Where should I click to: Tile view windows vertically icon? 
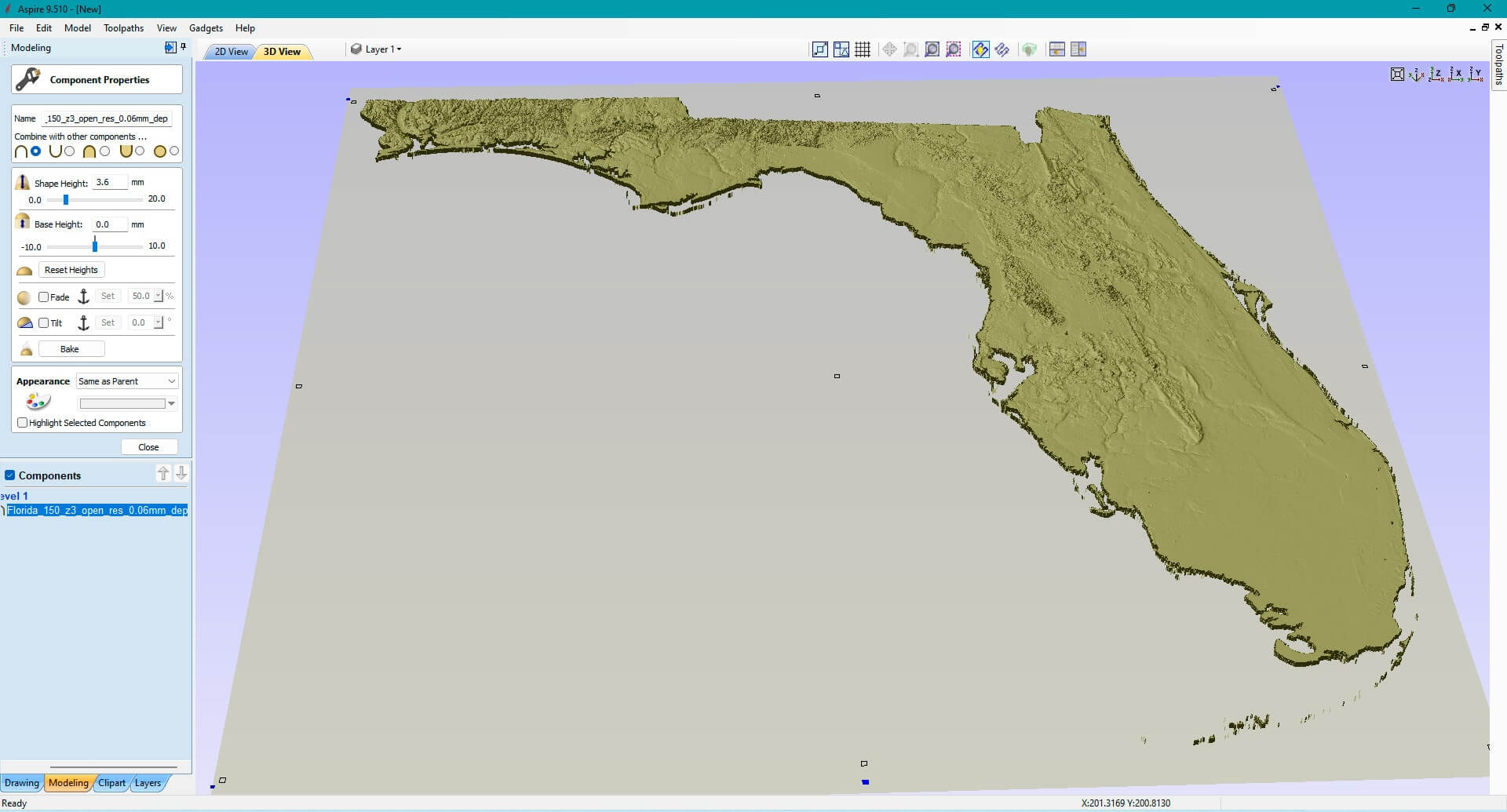pyautogui.click(x=1078, y=49)
